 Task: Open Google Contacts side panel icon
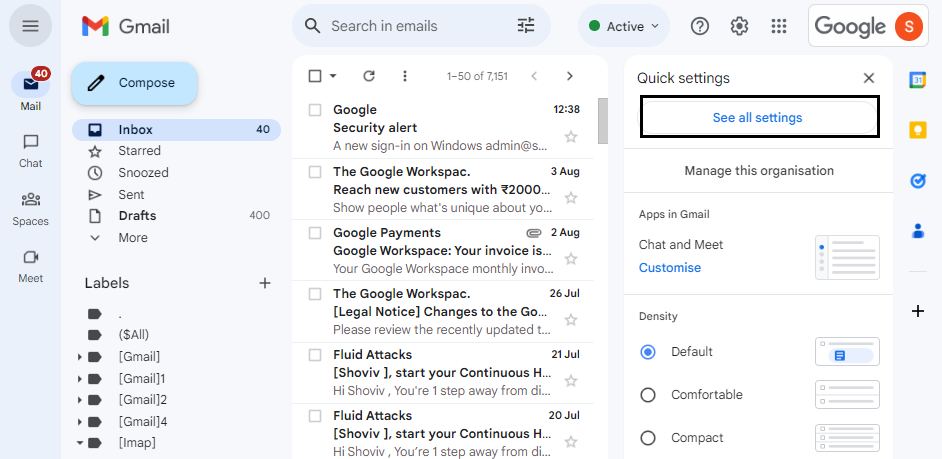tap(917, 231)
